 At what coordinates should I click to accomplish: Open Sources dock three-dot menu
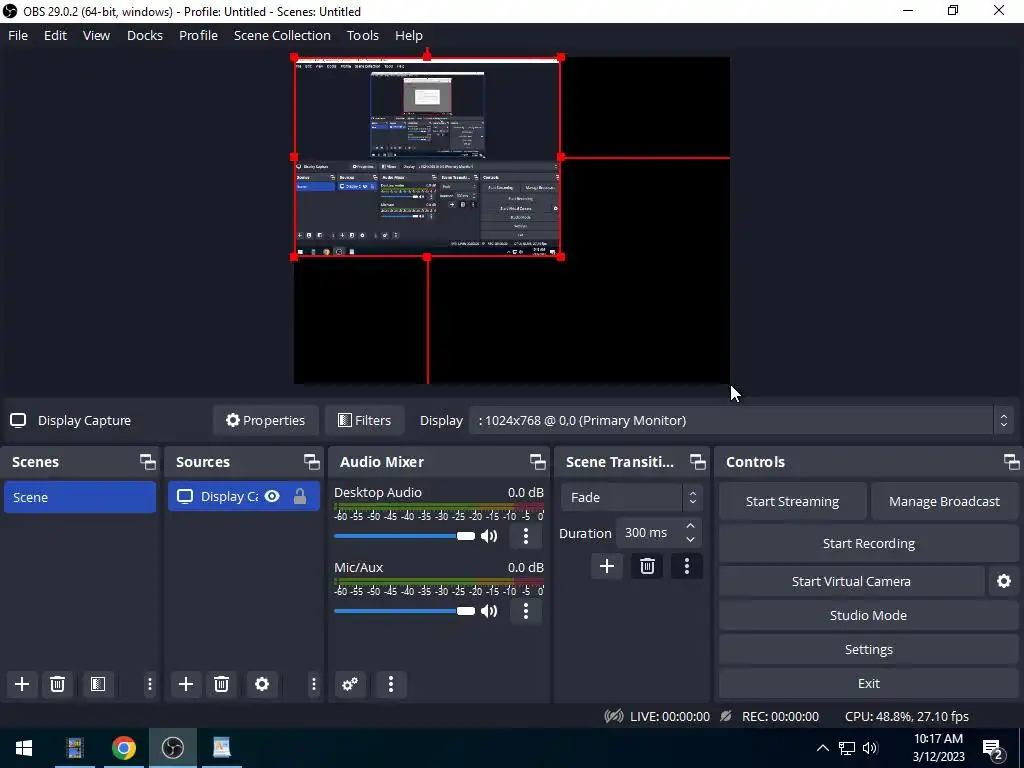313,684
